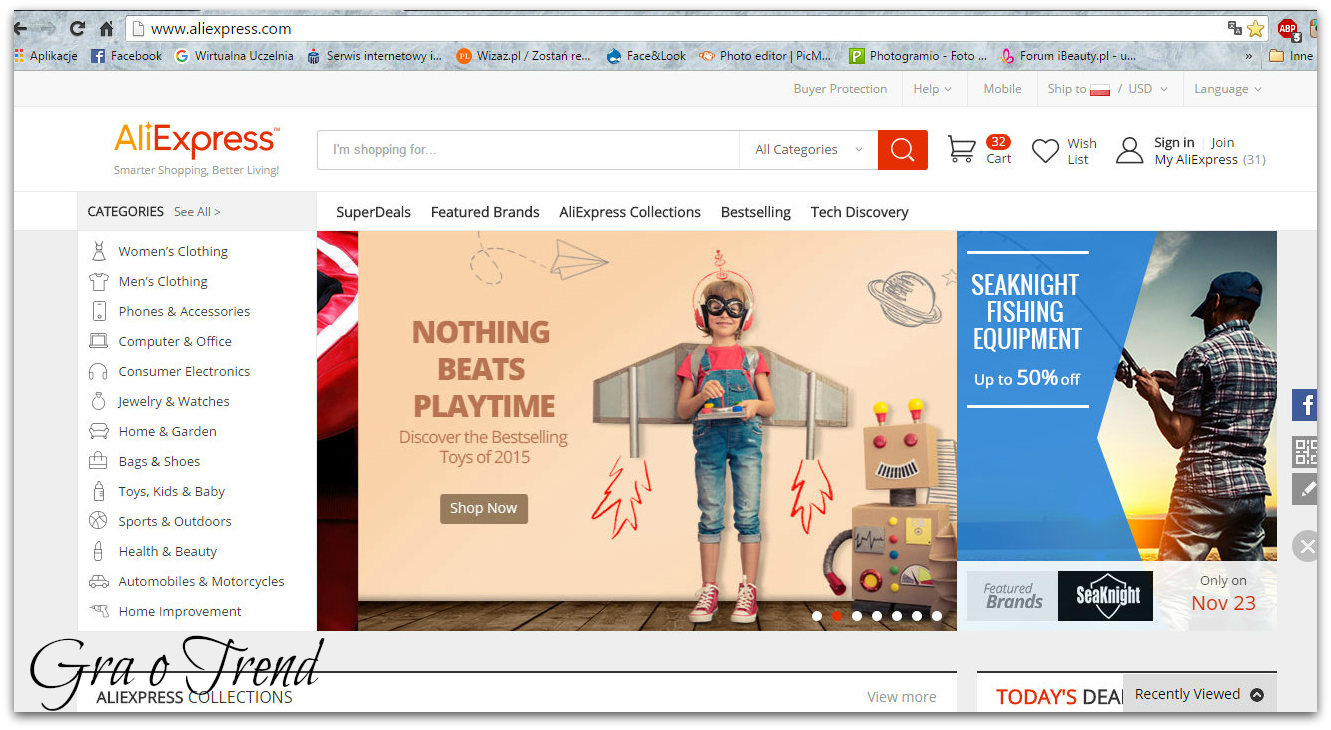Click the pencil feedback side icon
This screenshot has height=730, width=1331.
[1304, 489]
